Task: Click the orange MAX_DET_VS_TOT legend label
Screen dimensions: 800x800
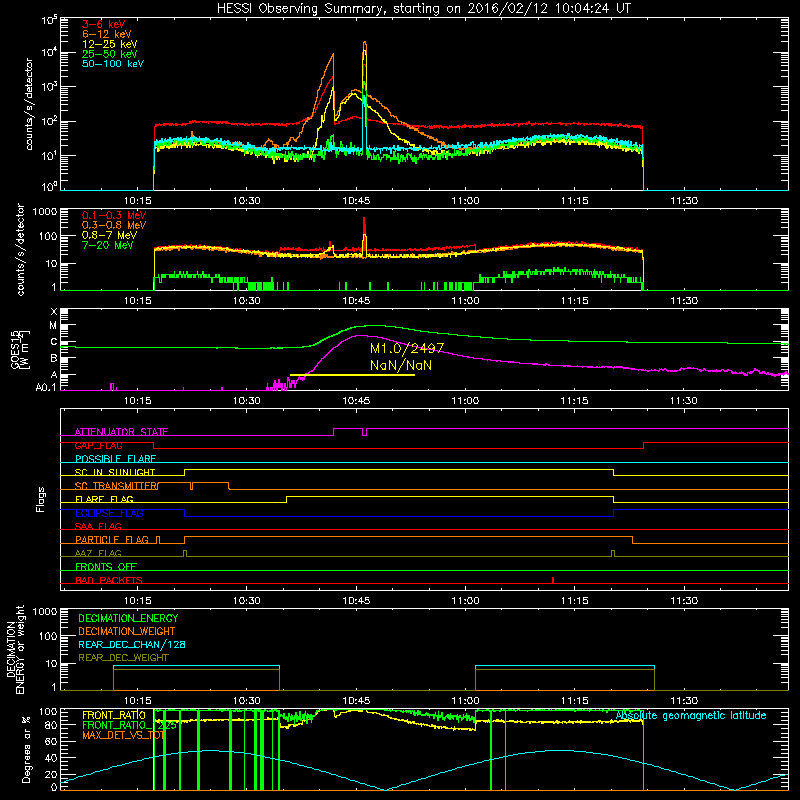Action: click(x=124, y=735)
